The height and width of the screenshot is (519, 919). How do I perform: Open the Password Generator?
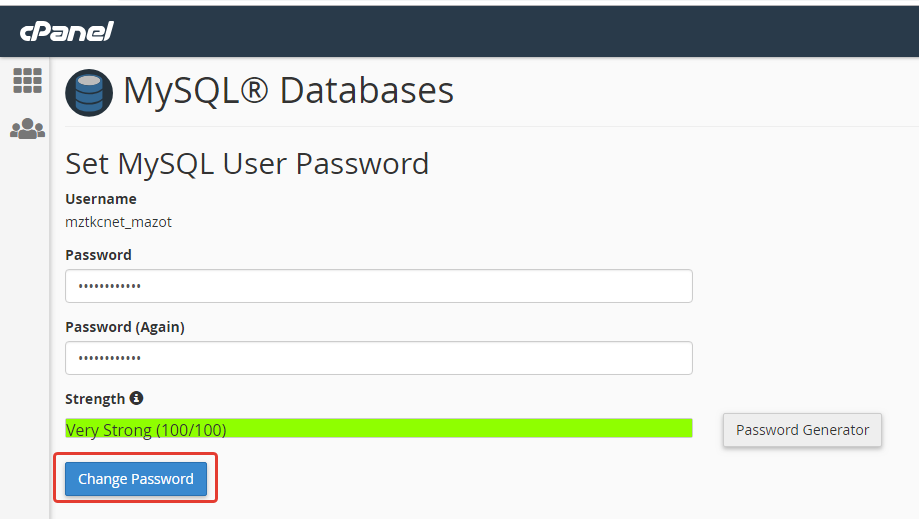click(x=802, y=430)
